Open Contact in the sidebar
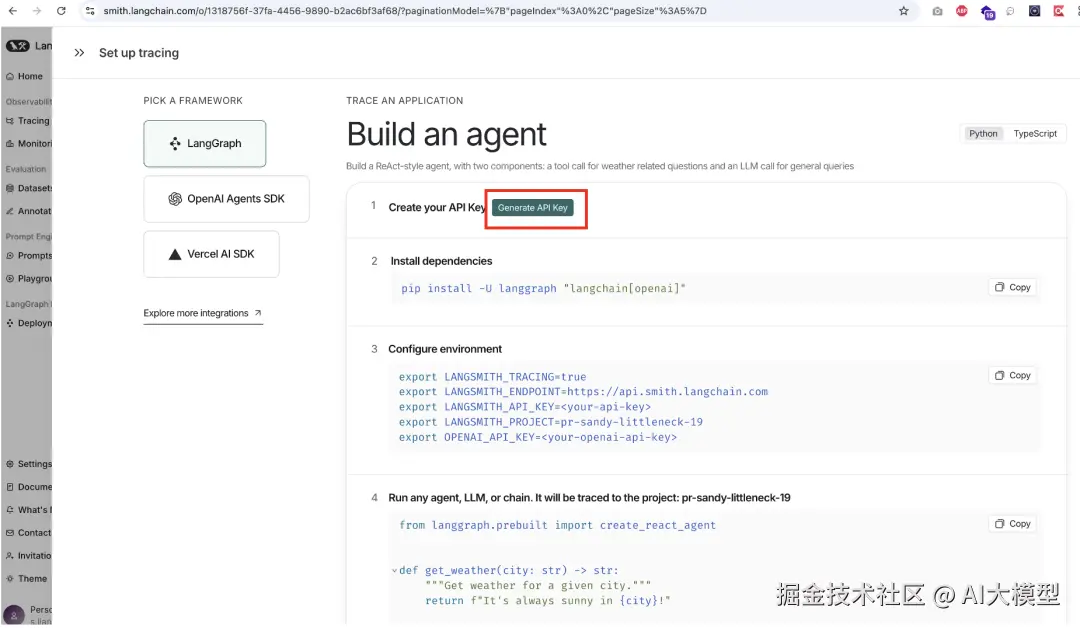The width and height of the screenshot is (1080, 628). pyautogui.click(x=28, y=533)
